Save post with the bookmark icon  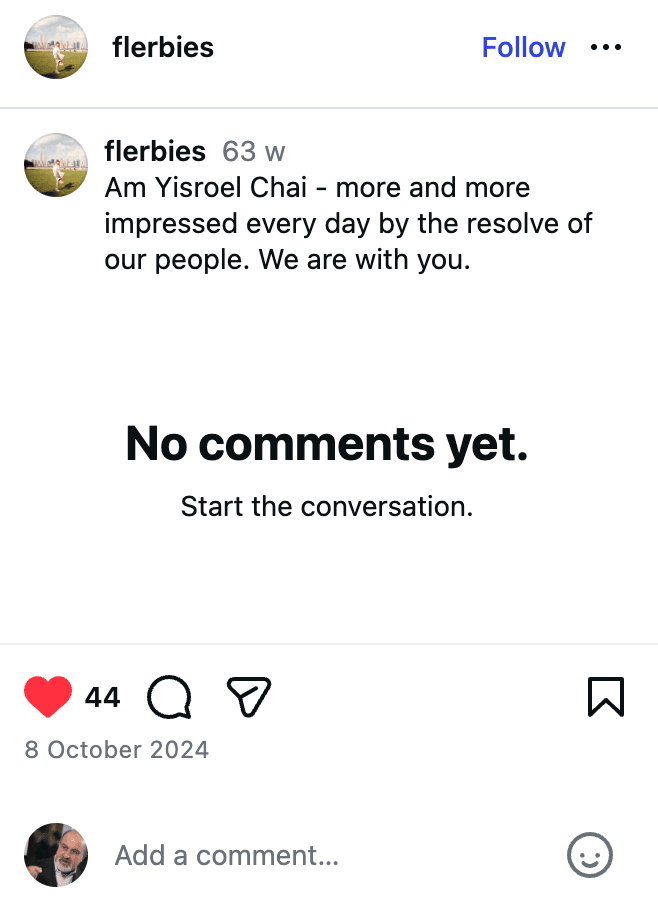(605, 697)
